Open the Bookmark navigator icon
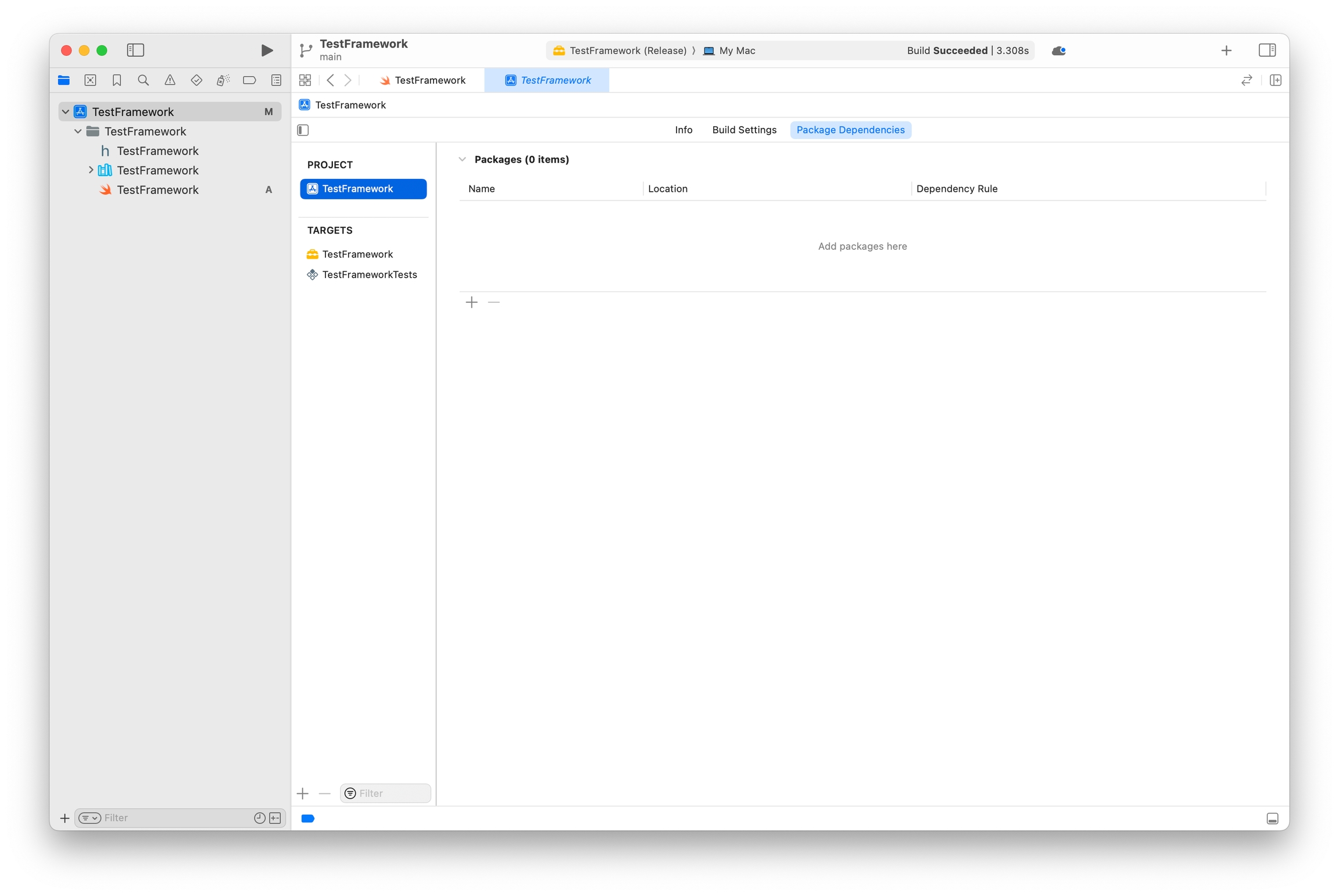 click(117, 80)
